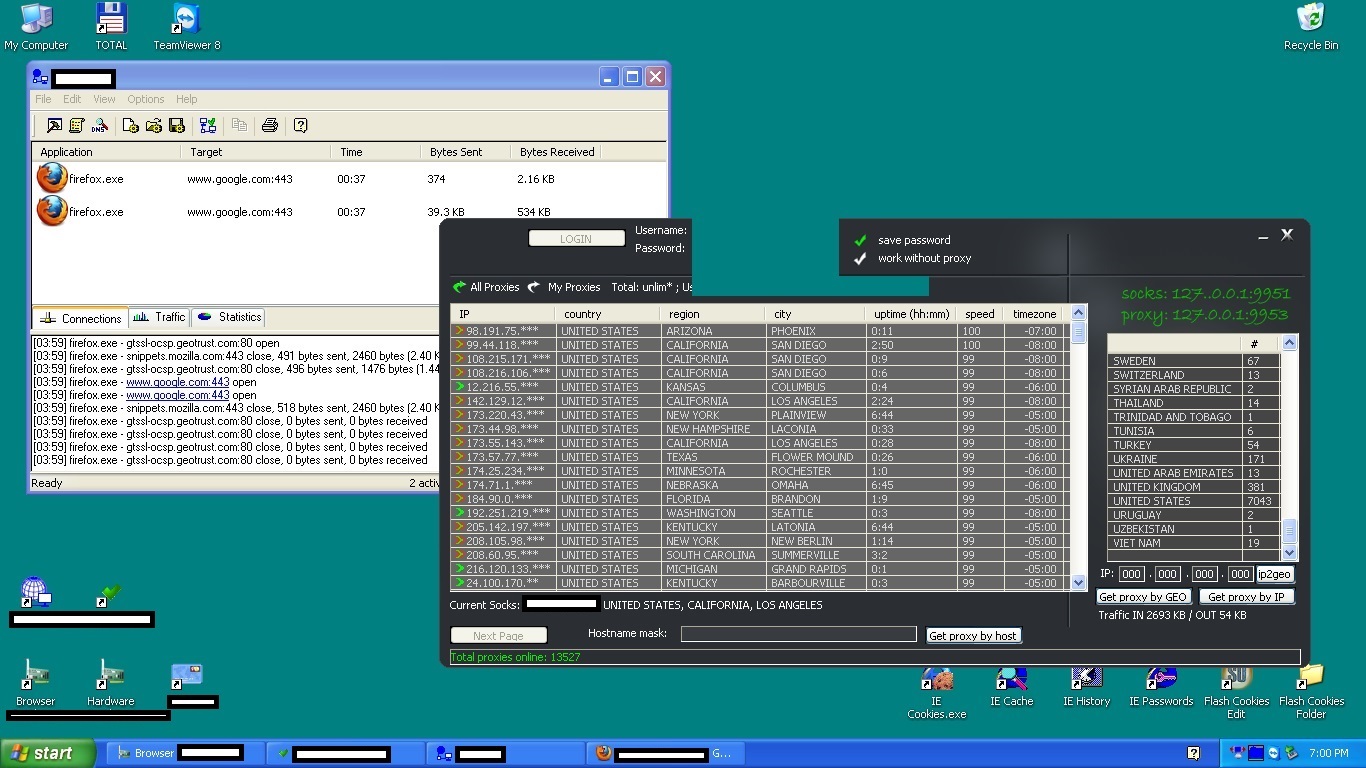This screenshot has width=1366, height=768.
Task: Switch to the Connections tab
Action: pyautogui.click(x=80, y=318)
